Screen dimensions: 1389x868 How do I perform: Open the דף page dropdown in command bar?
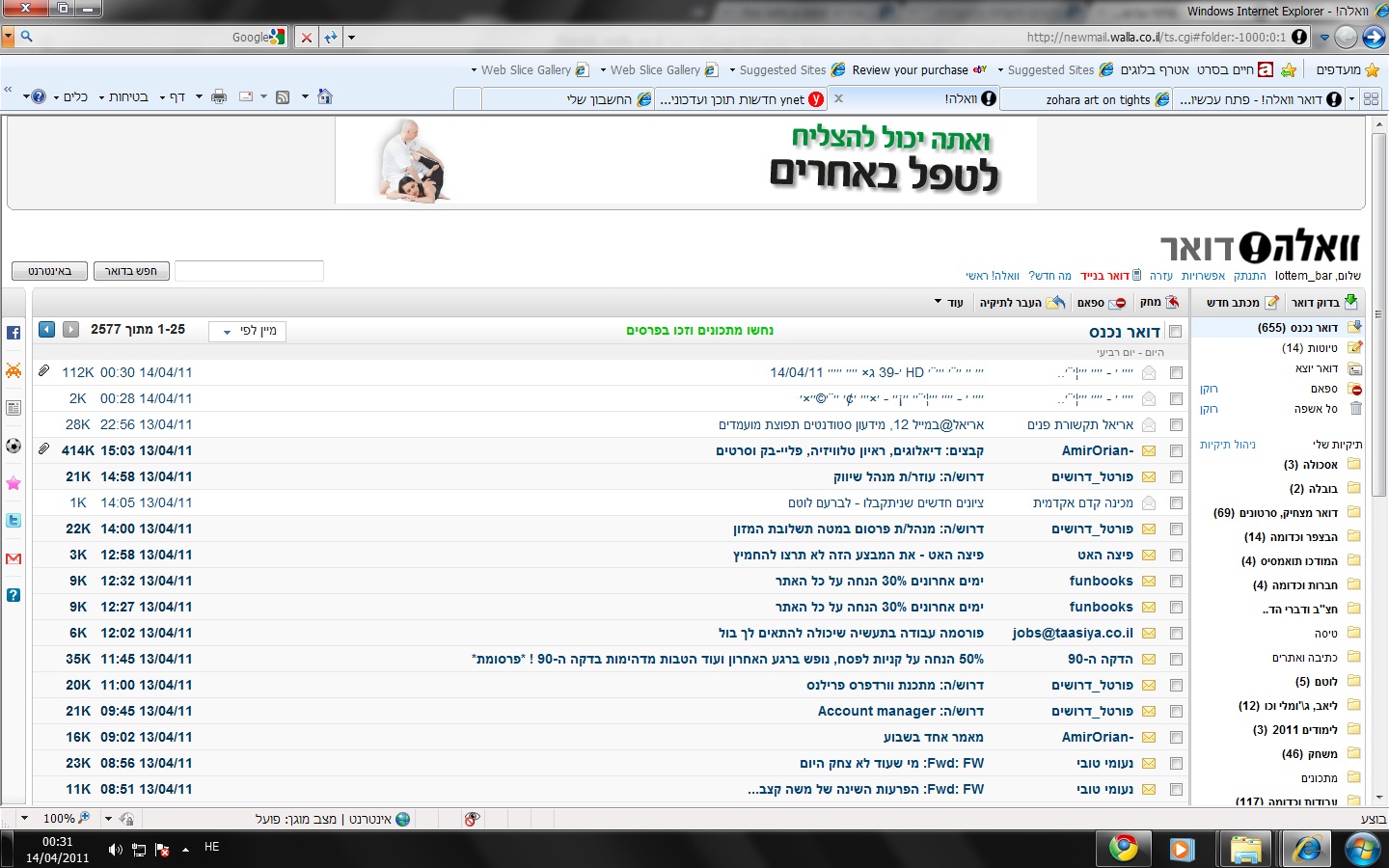point(173,96)
